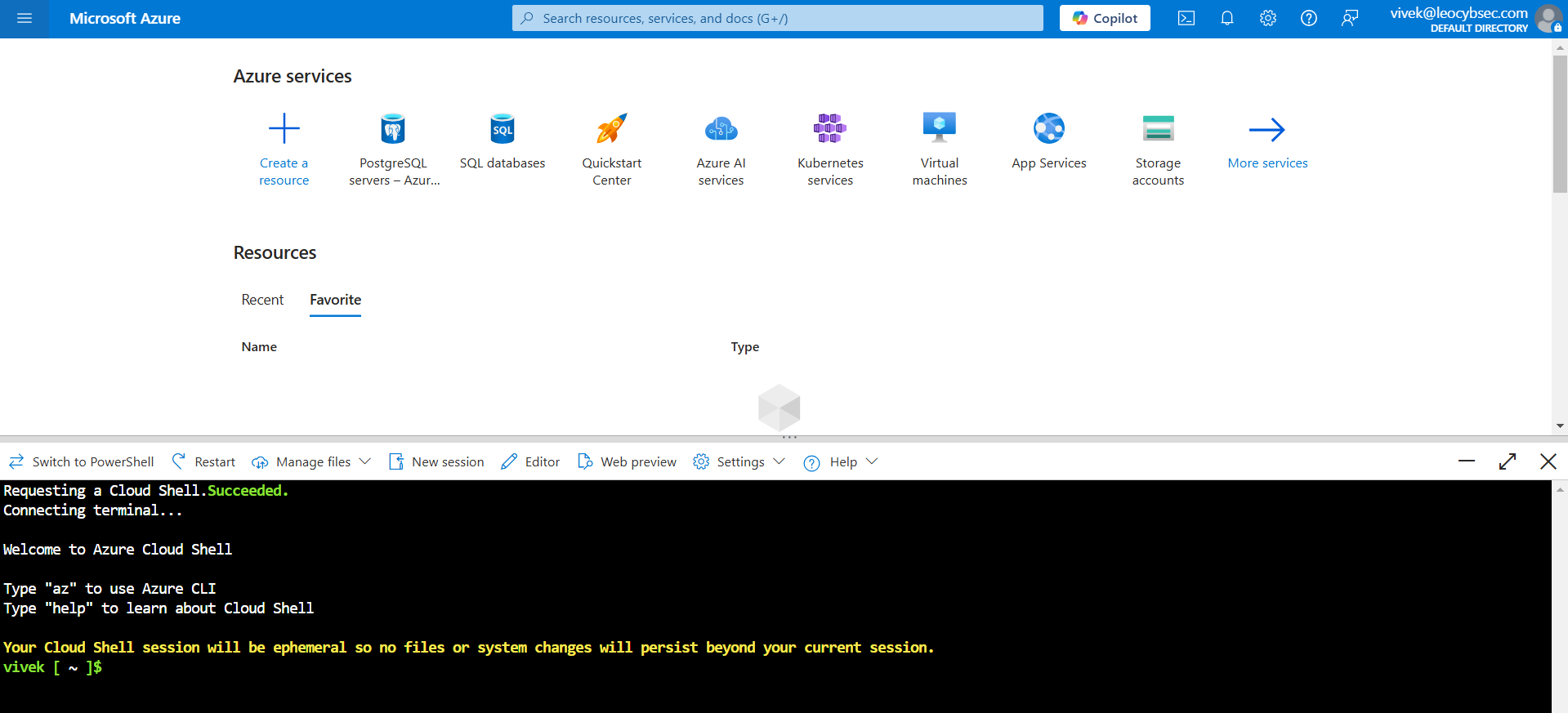The image size is (1568, 713).
Task: Open the notifications bell
Action: 1227,18
